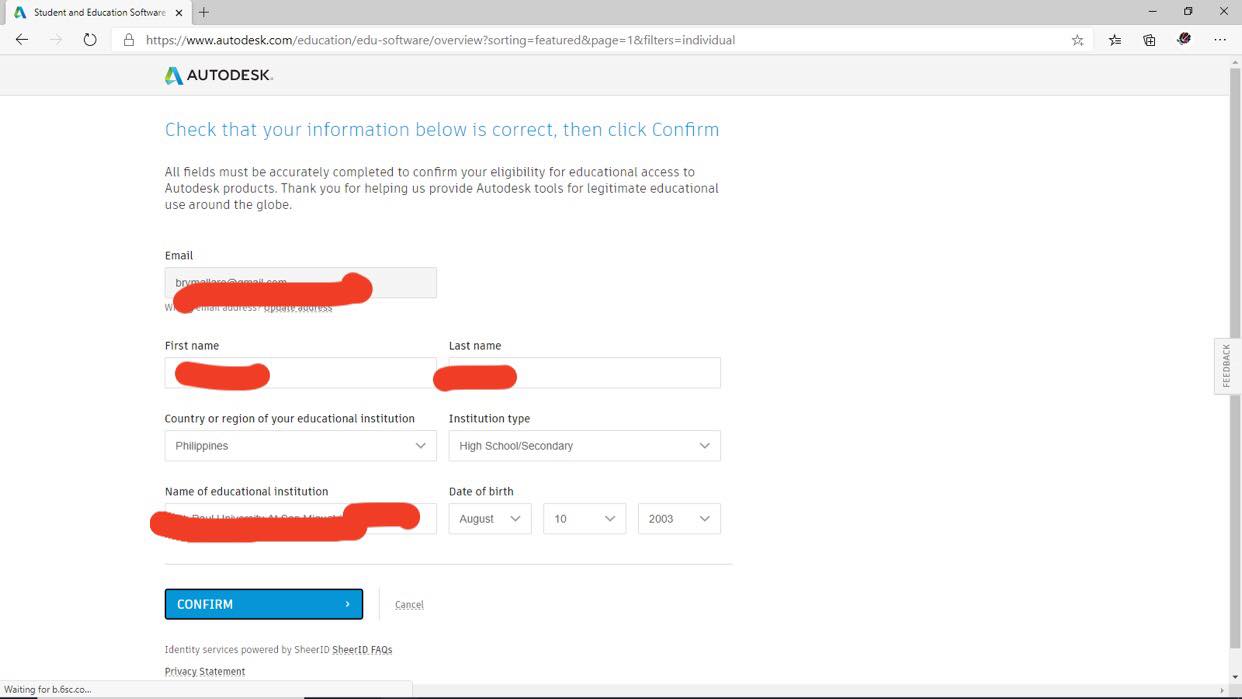
Task: Click the browser profile avatar
Action: pyautogui.click(x=1184, y=40)
